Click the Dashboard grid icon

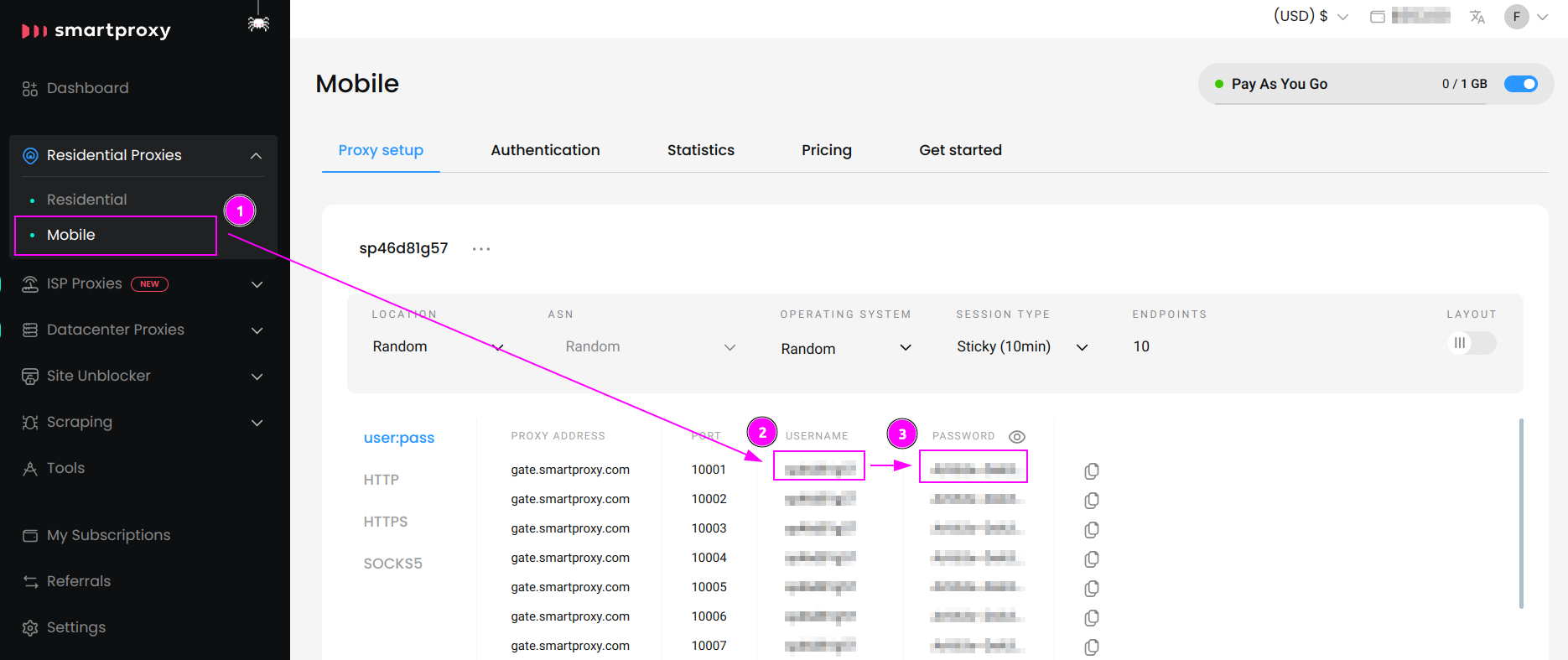pos(30,89)
